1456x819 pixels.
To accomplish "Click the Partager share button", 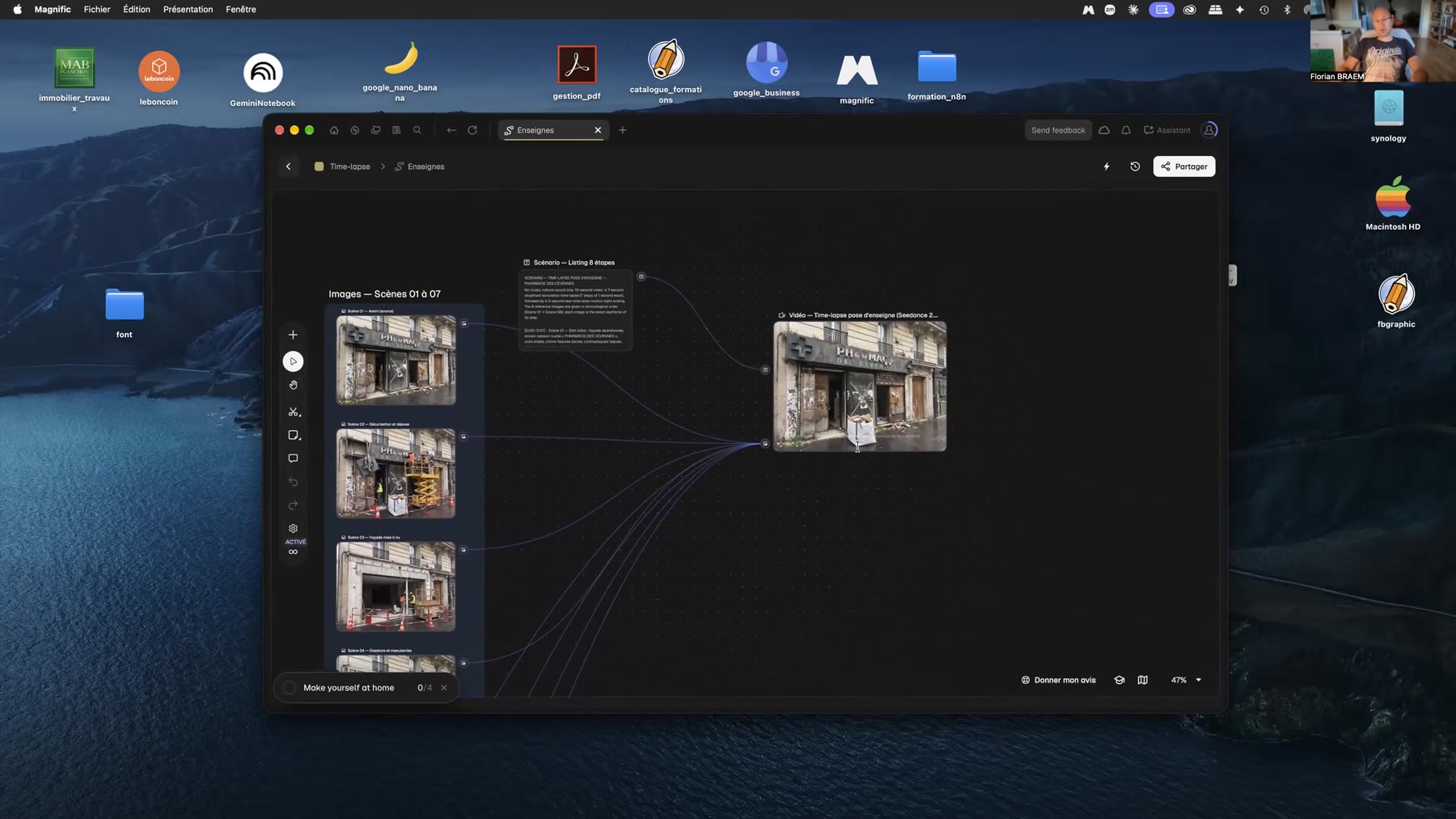I will coord(1184,167).
